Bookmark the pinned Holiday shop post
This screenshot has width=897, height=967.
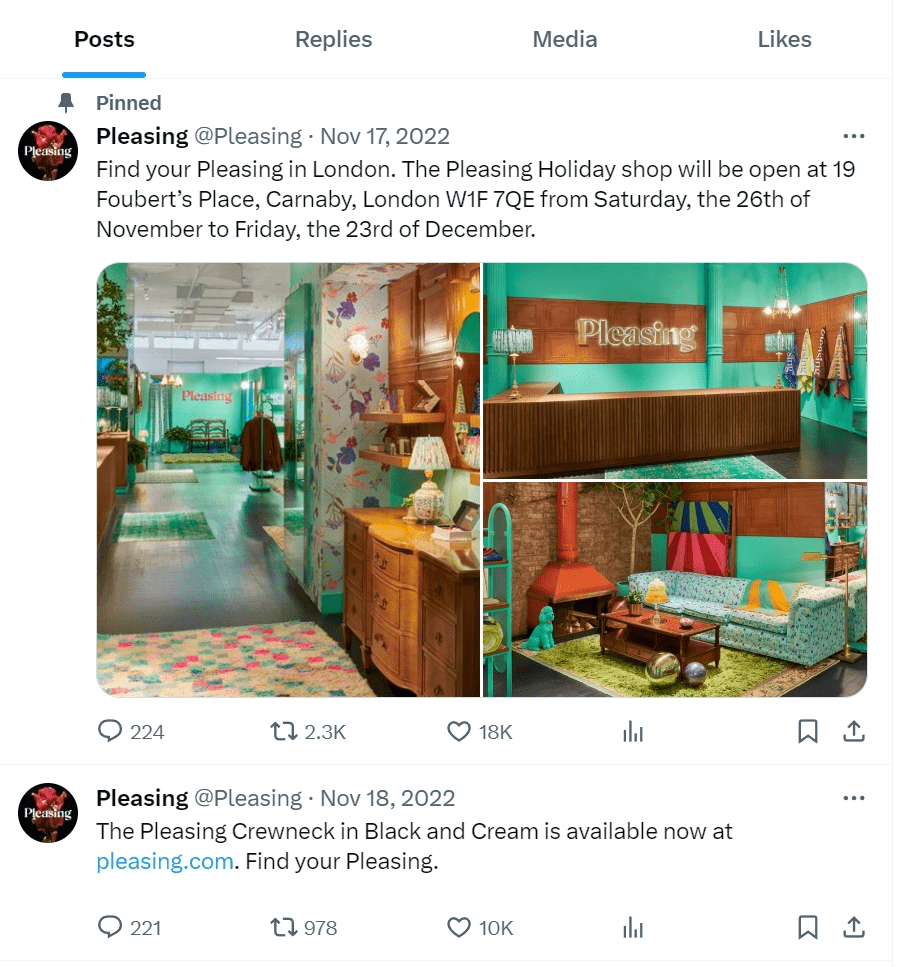point(808,732)
